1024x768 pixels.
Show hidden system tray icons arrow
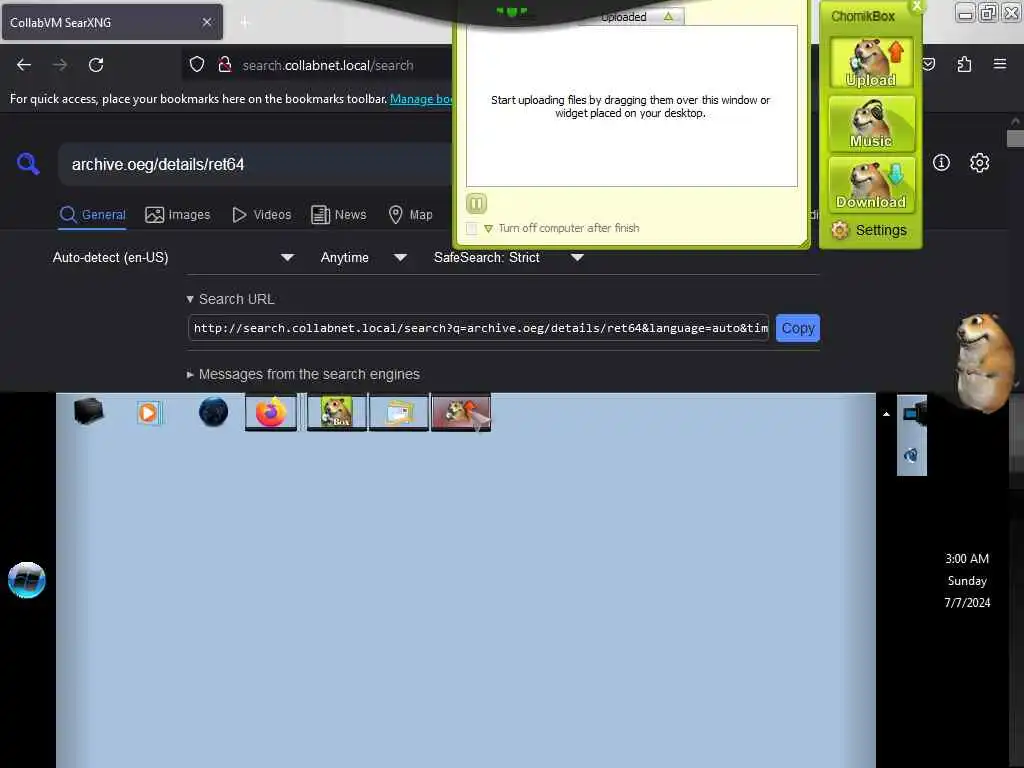pos(886,414)
